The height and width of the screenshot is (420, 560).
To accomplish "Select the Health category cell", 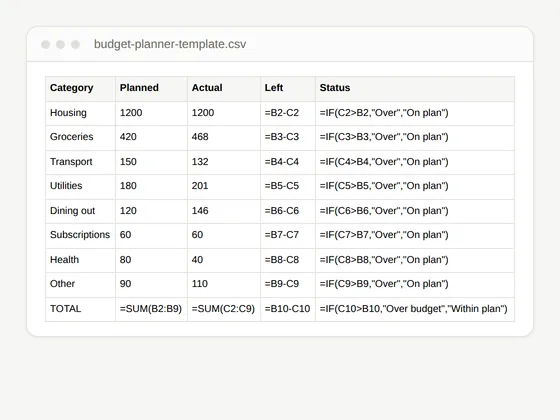I will pos(80,260).
